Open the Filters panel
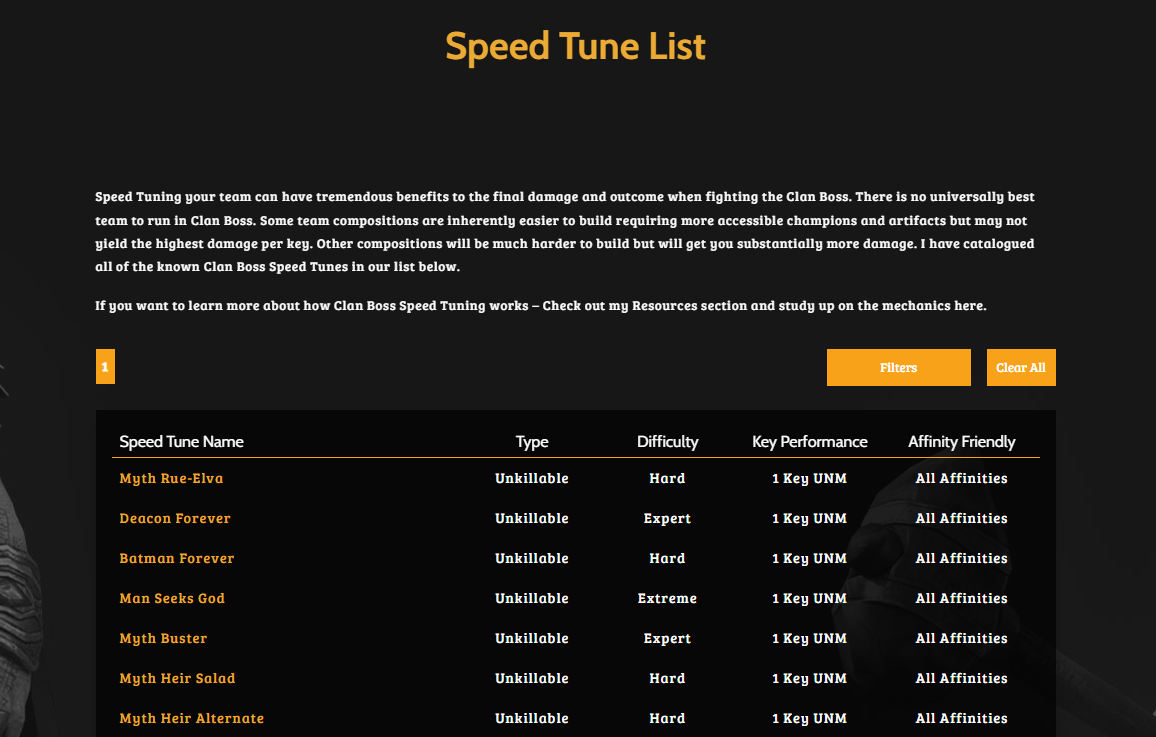The width and height of the screenshot is (1156, 737). tap(898, 367)
